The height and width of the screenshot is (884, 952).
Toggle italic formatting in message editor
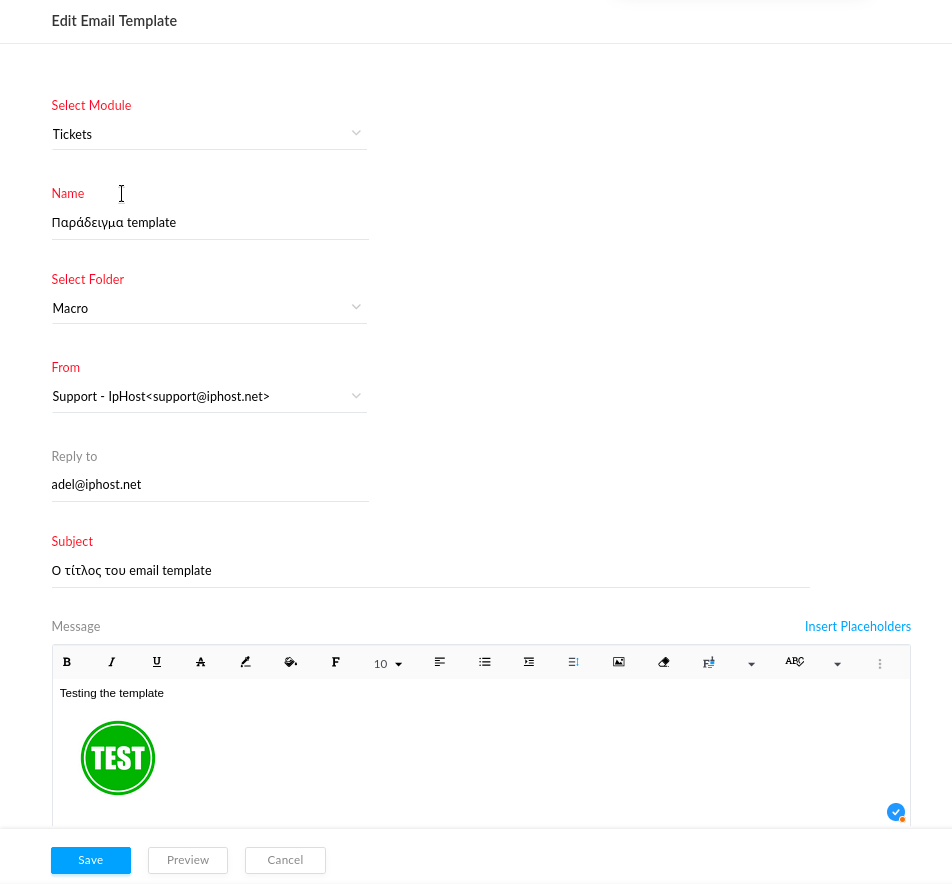[x=112, y=662]
